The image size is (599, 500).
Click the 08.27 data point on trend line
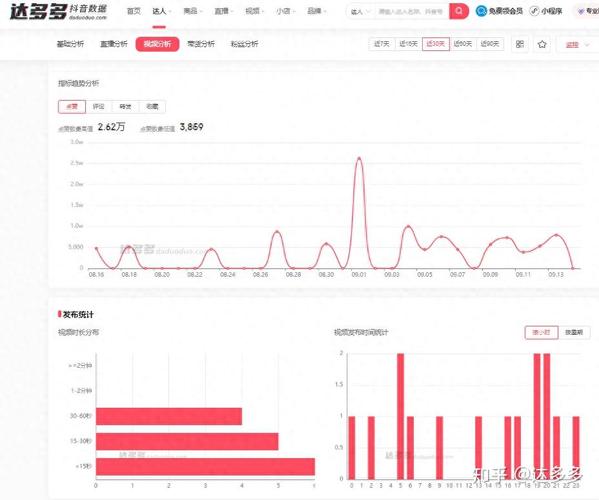pos(277,232)
